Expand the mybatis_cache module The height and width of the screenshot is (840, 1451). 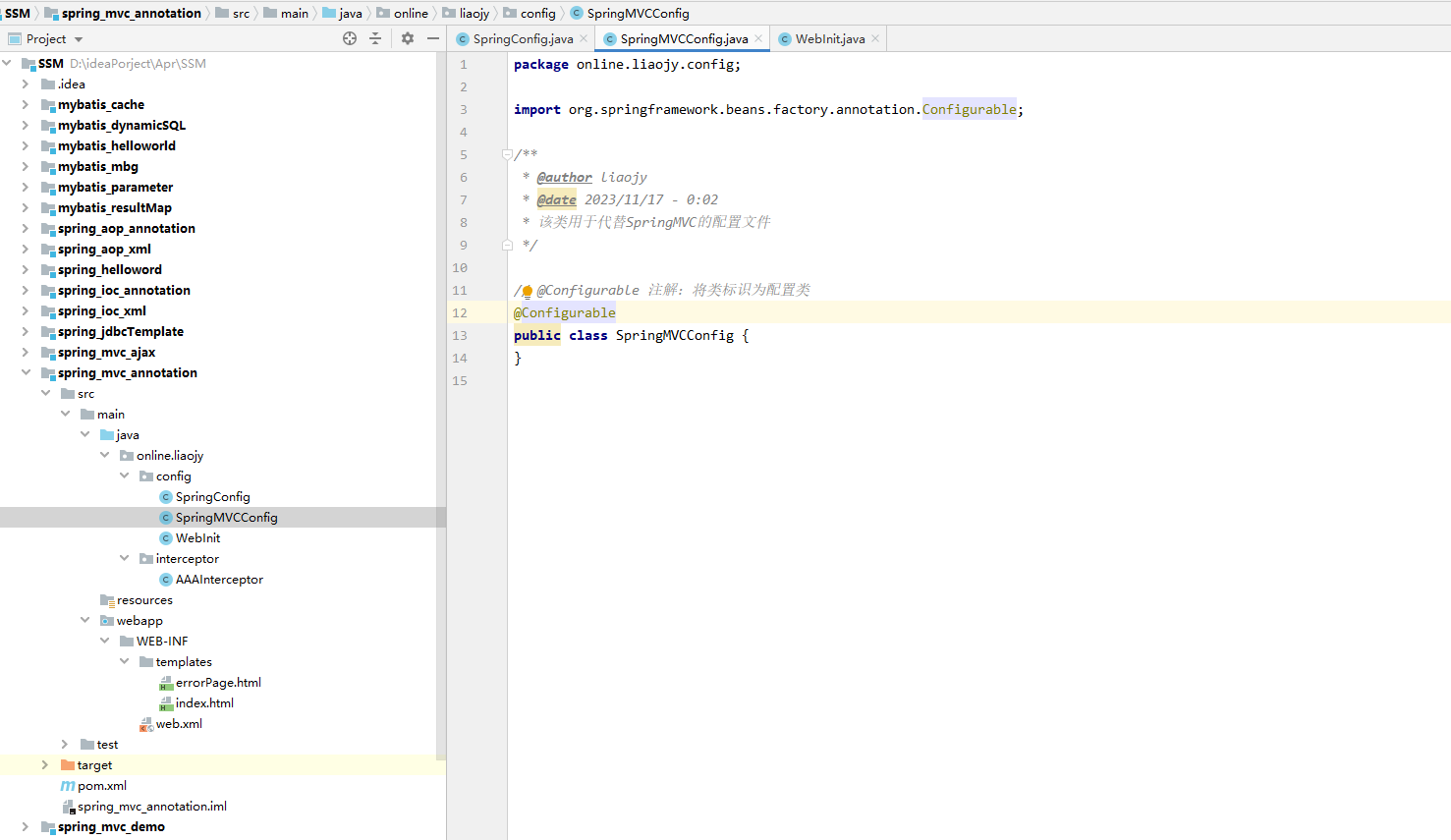click(26, 104)
